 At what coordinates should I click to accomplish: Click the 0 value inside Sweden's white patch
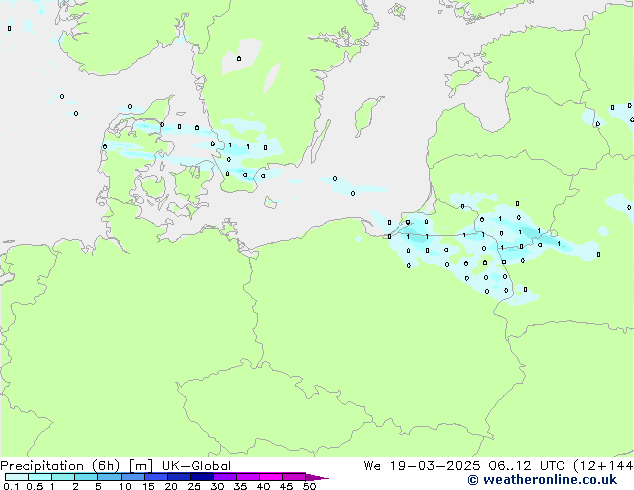point(239,59)
